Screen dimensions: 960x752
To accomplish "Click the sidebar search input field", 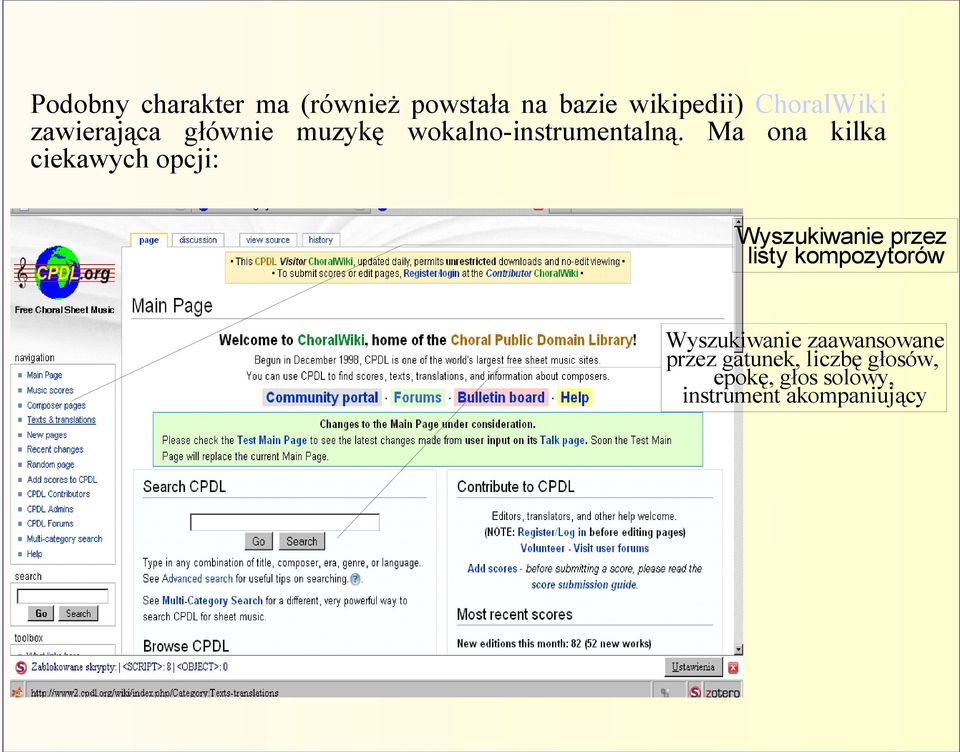I will [x=62, y=596].
